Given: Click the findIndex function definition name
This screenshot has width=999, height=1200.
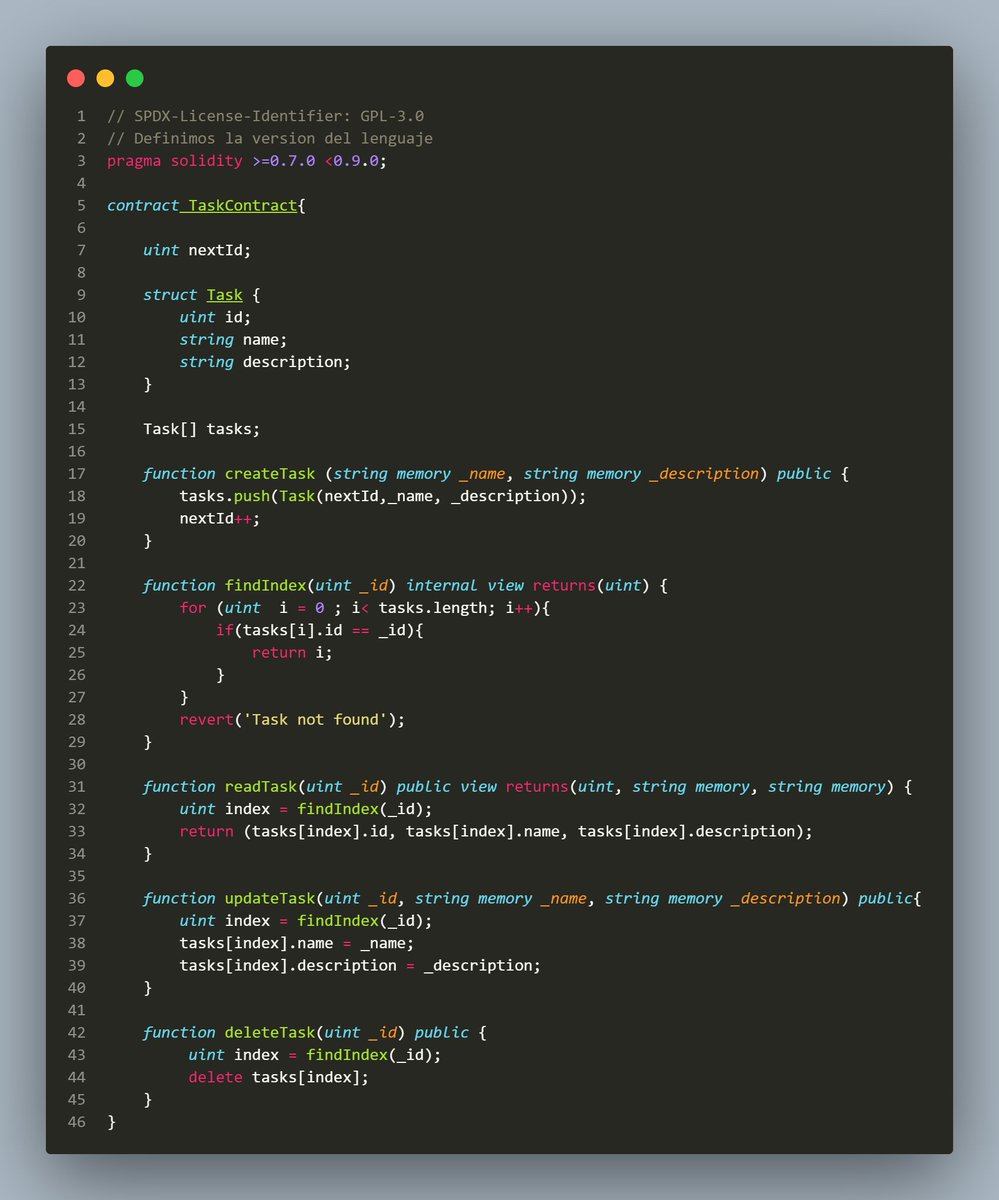Looking at the screenshot, I should pyautogui.click(x=265, y=585).
